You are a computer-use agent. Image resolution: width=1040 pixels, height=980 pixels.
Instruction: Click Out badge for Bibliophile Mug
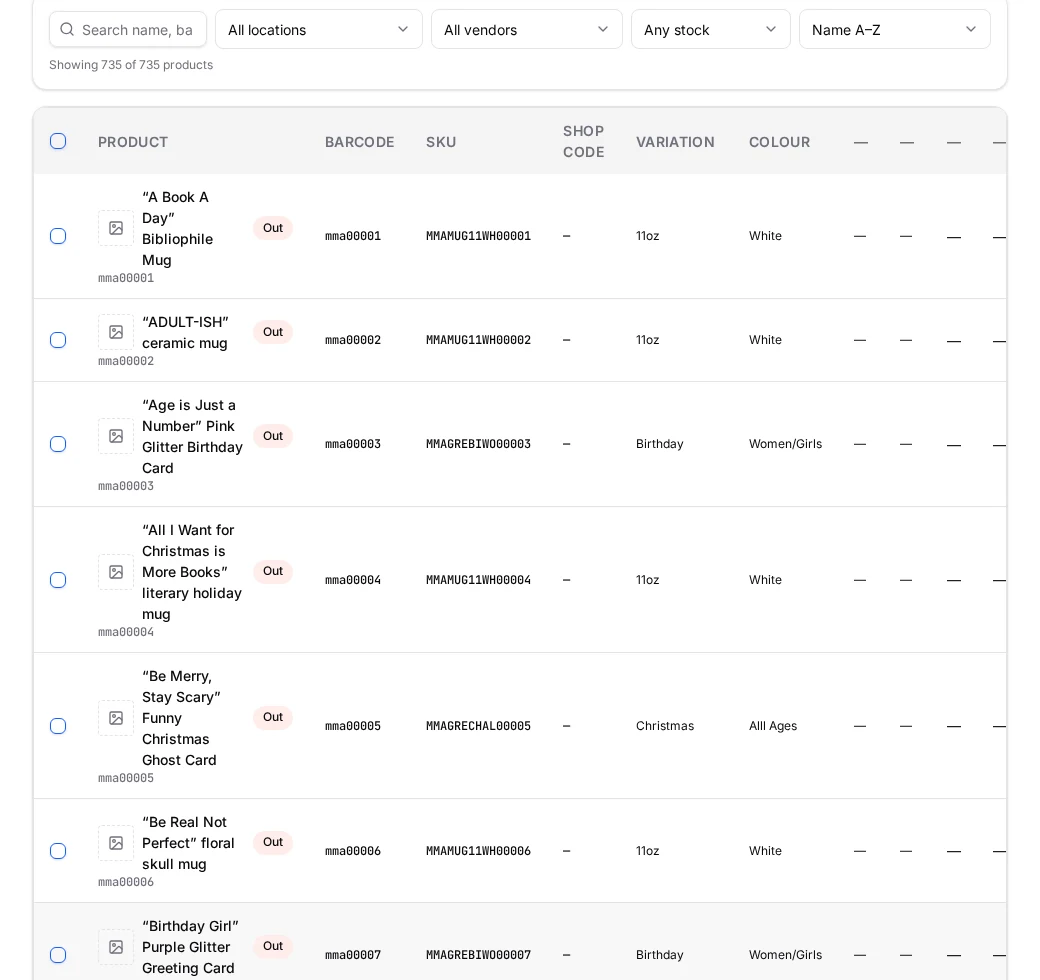tap(273, 228)
